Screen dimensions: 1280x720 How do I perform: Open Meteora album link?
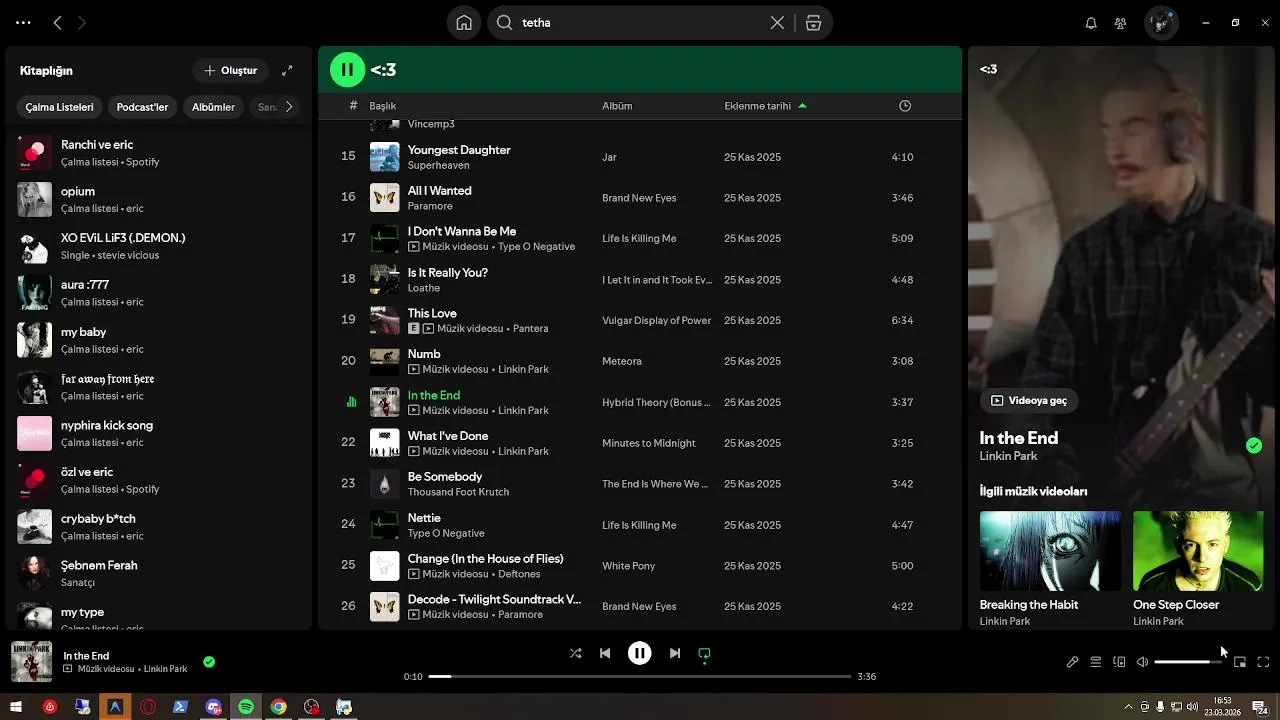(x=622, y=361)
